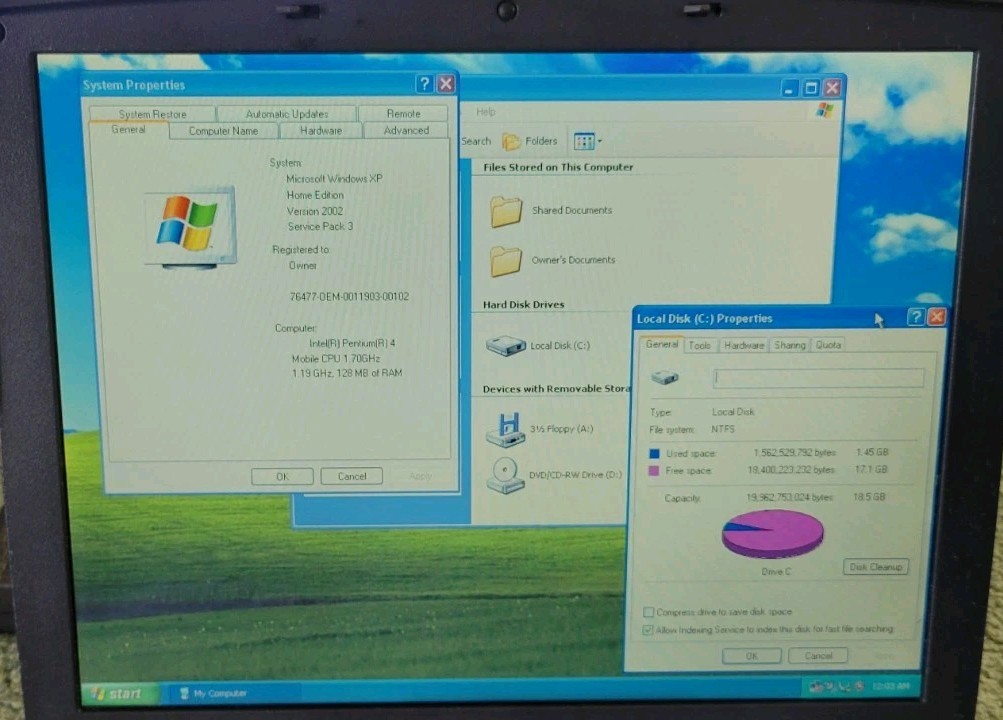The width and height of the screenshot is (1003, 720).
Task: Click the 'NTFS' file system value
Action: click(723, 429)
